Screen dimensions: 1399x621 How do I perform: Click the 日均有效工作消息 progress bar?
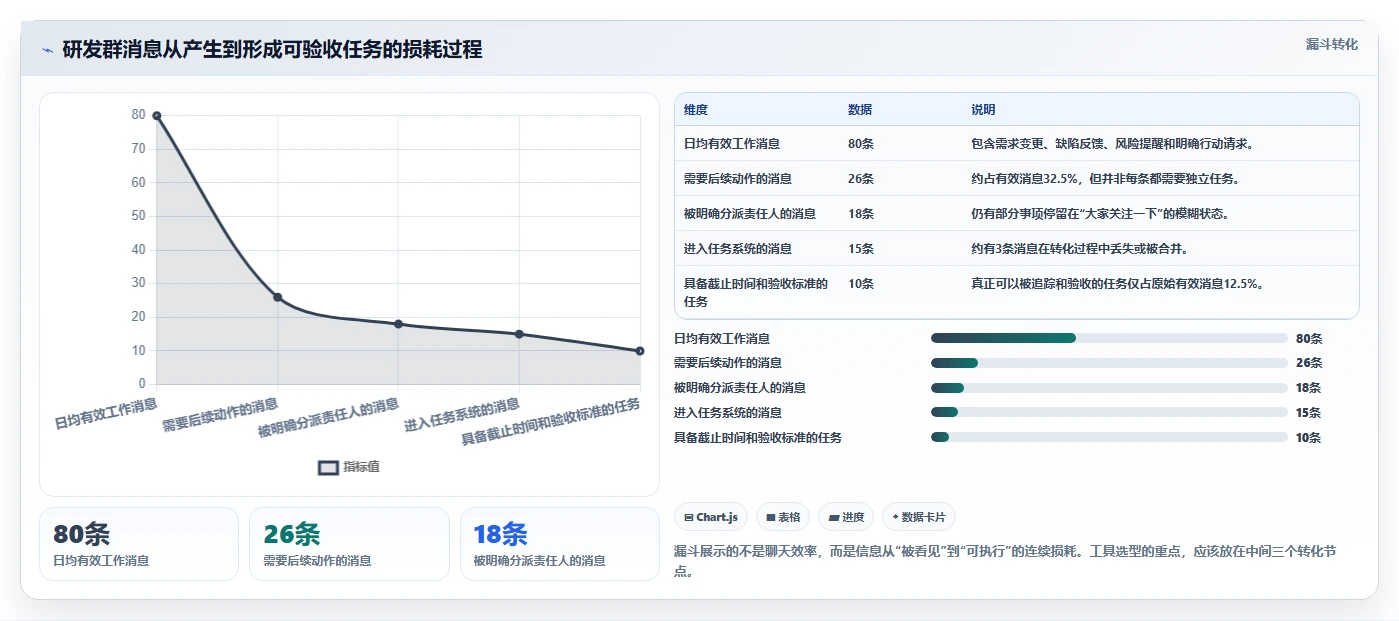1109,339
